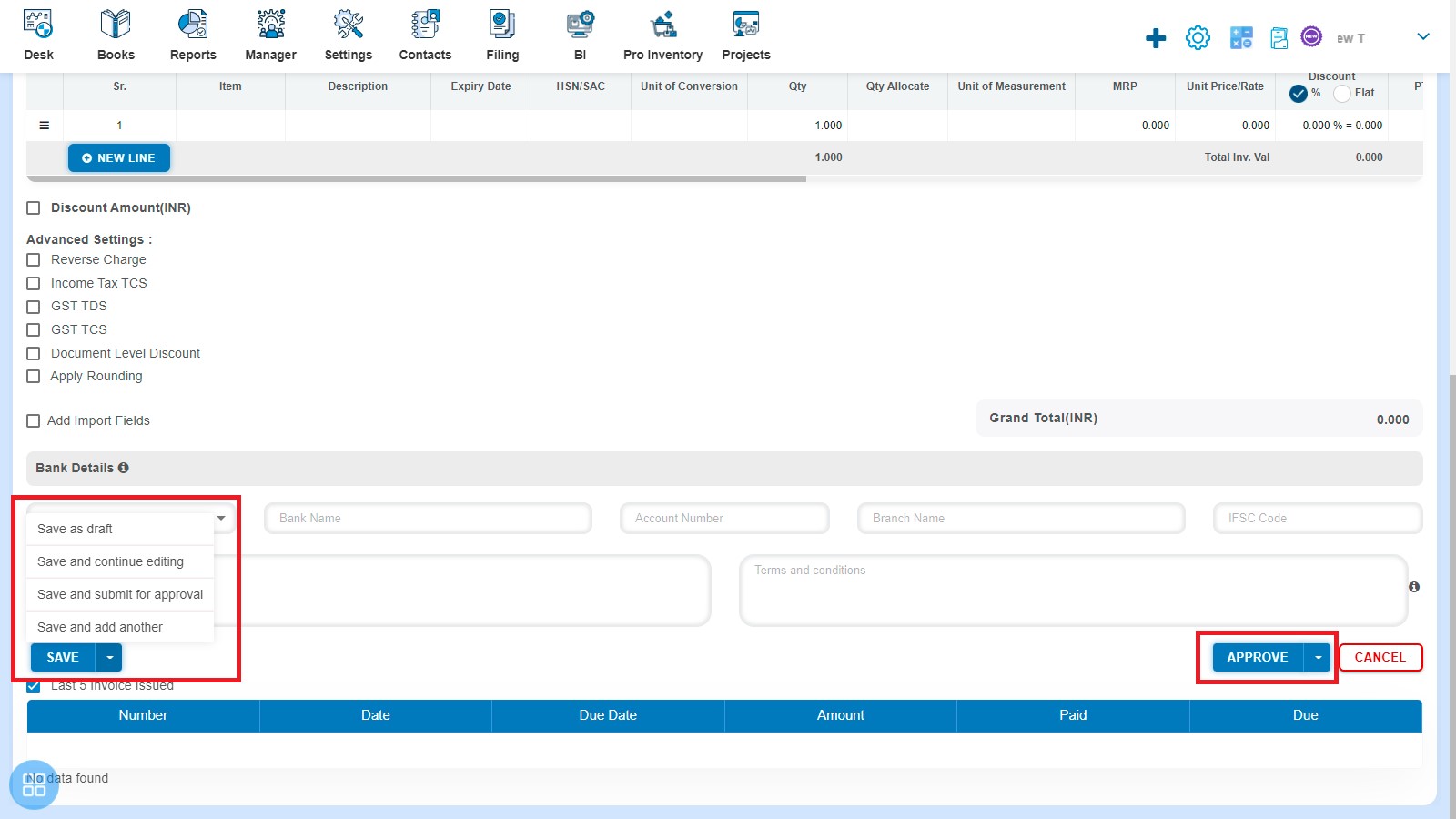Click the gear icon in top right
Image resolution: width=1456 pixels, height=819 pixels.
(1198, 38)
